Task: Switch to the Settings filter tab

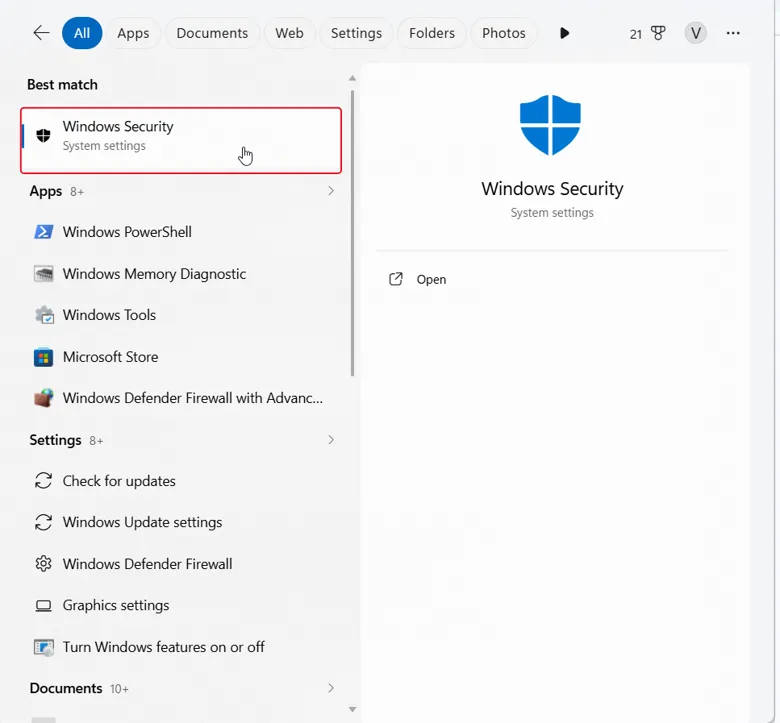Action: pyautogui.click(x=356, y=33)
